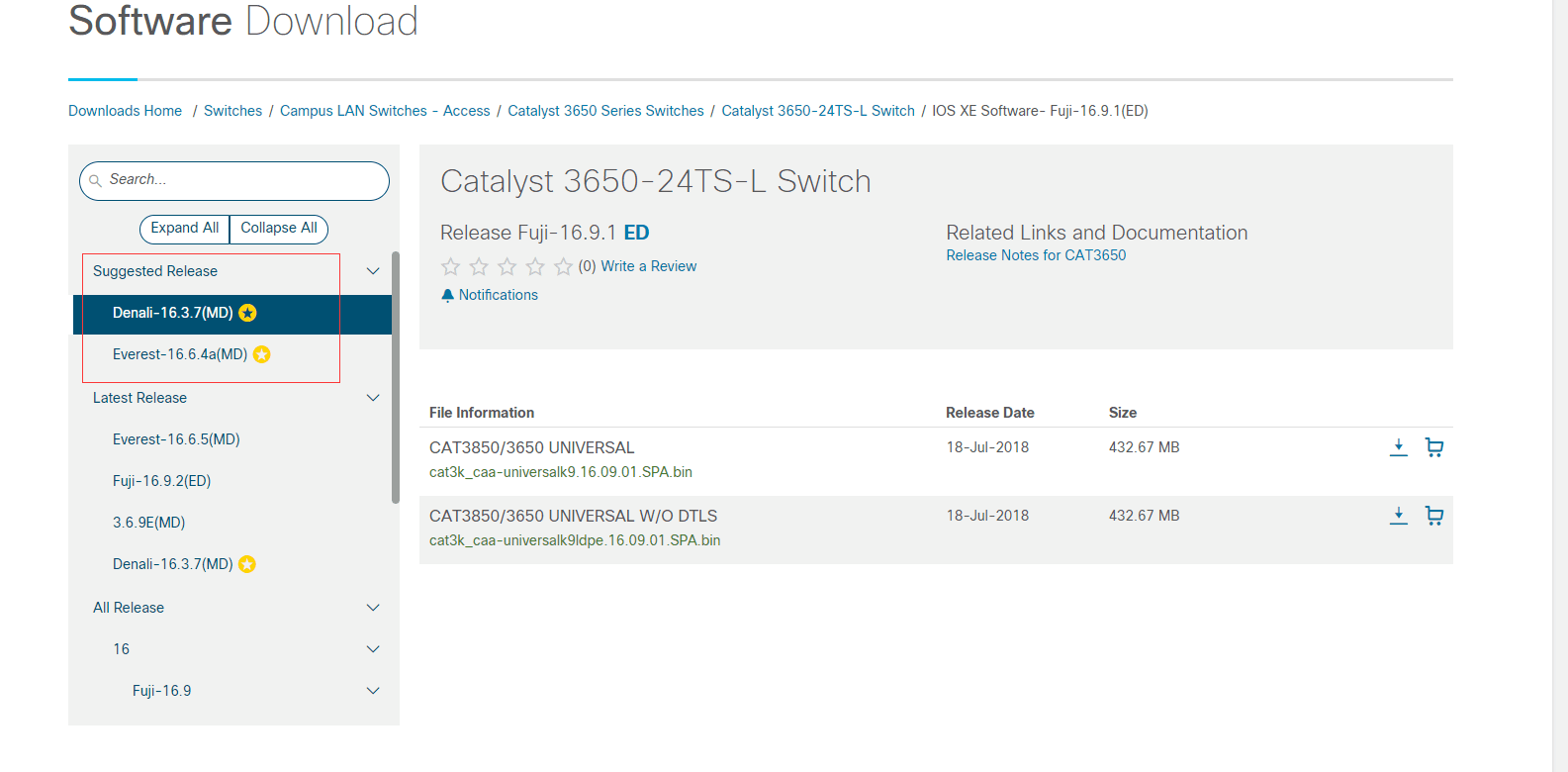Viewport: 1568px width, 772px height.
Task: Click the Release Date column header
Action: click(990, 413)
